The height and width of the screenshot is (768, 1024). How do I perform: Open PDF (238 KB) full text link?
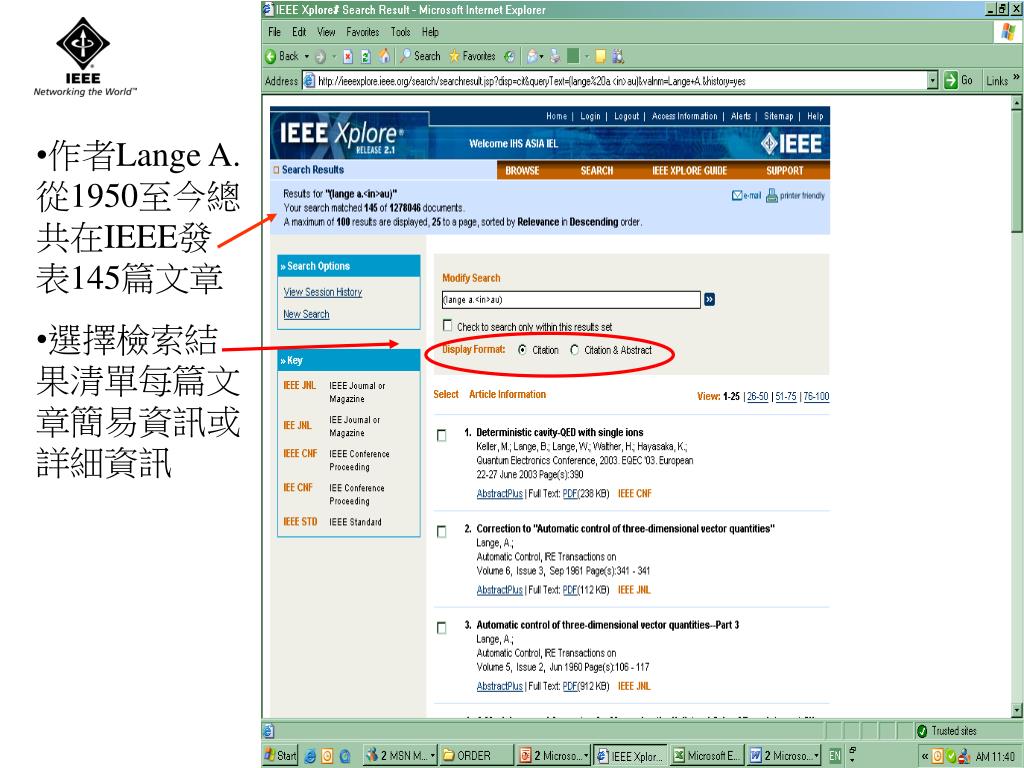click(x=569, y=494)
